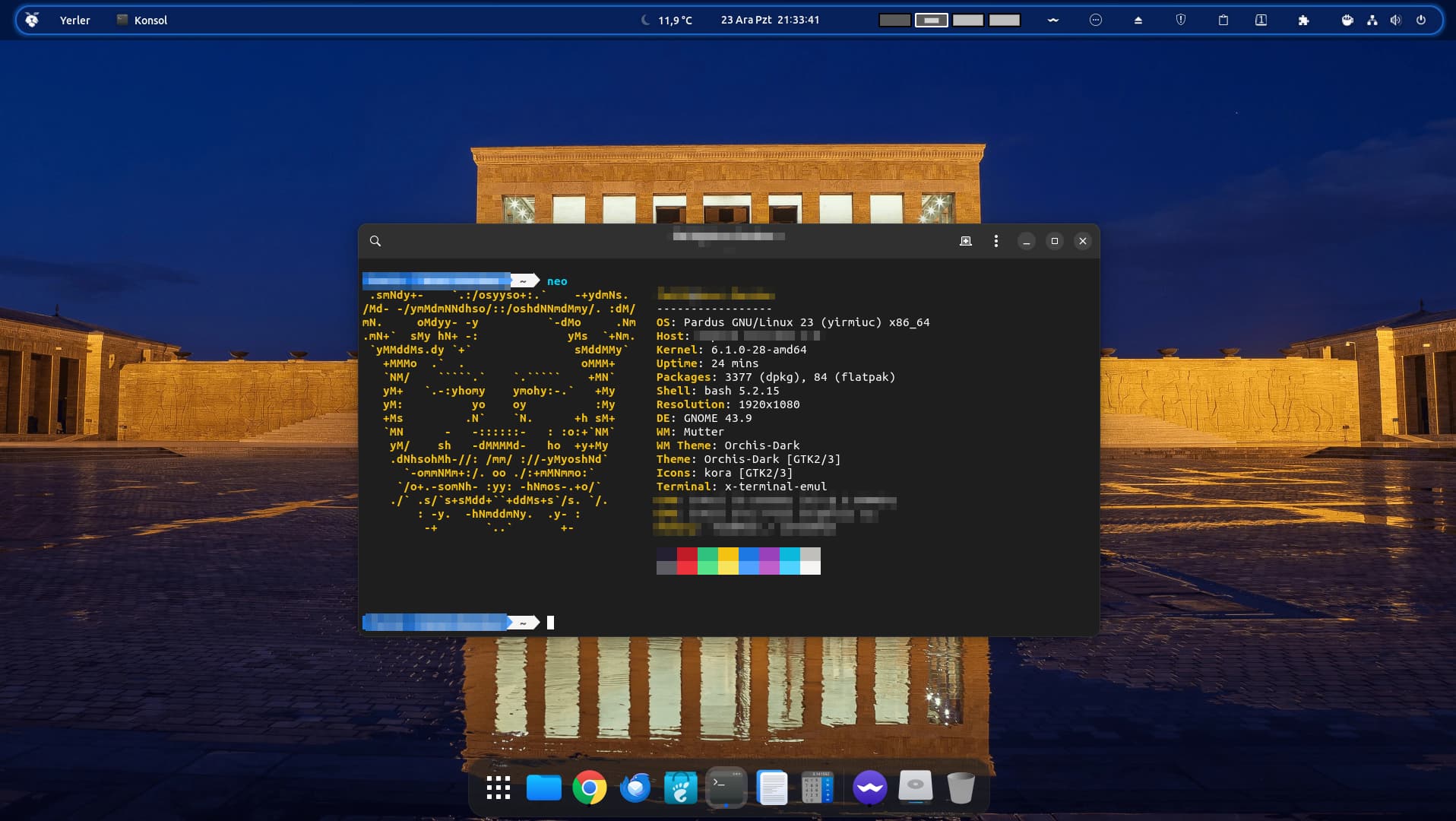The height and width of the screenshot is (821, 1456).
Task: Click the 'Resolution: 1920x1080' line
Action: (x=727, y=404)
